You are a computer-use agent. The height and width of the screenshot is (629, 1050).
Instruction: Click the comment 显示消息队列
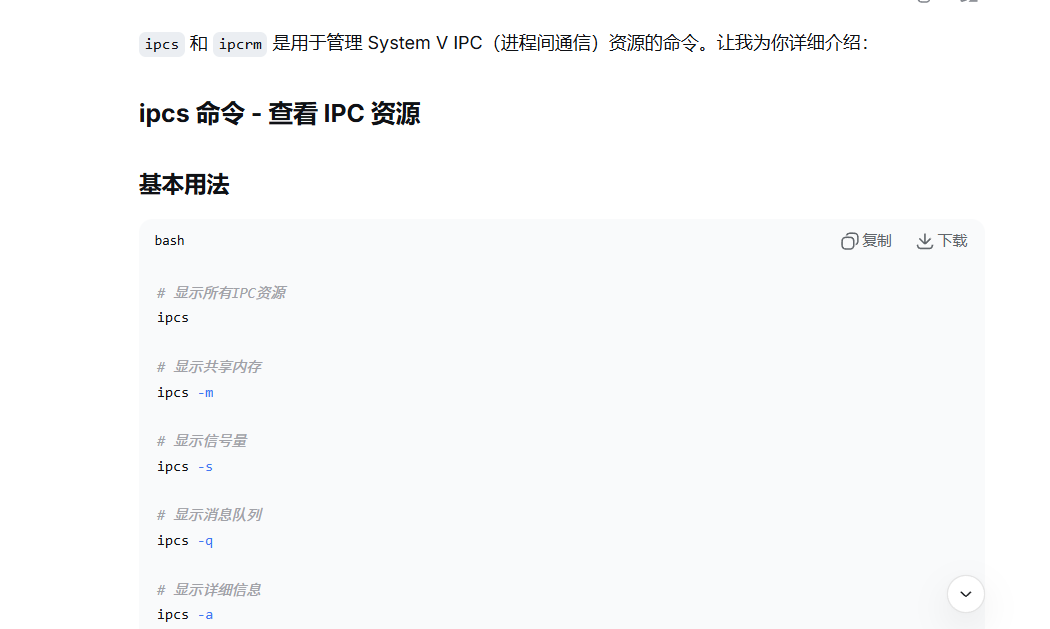pyautogui.click(x=210, y=514)
